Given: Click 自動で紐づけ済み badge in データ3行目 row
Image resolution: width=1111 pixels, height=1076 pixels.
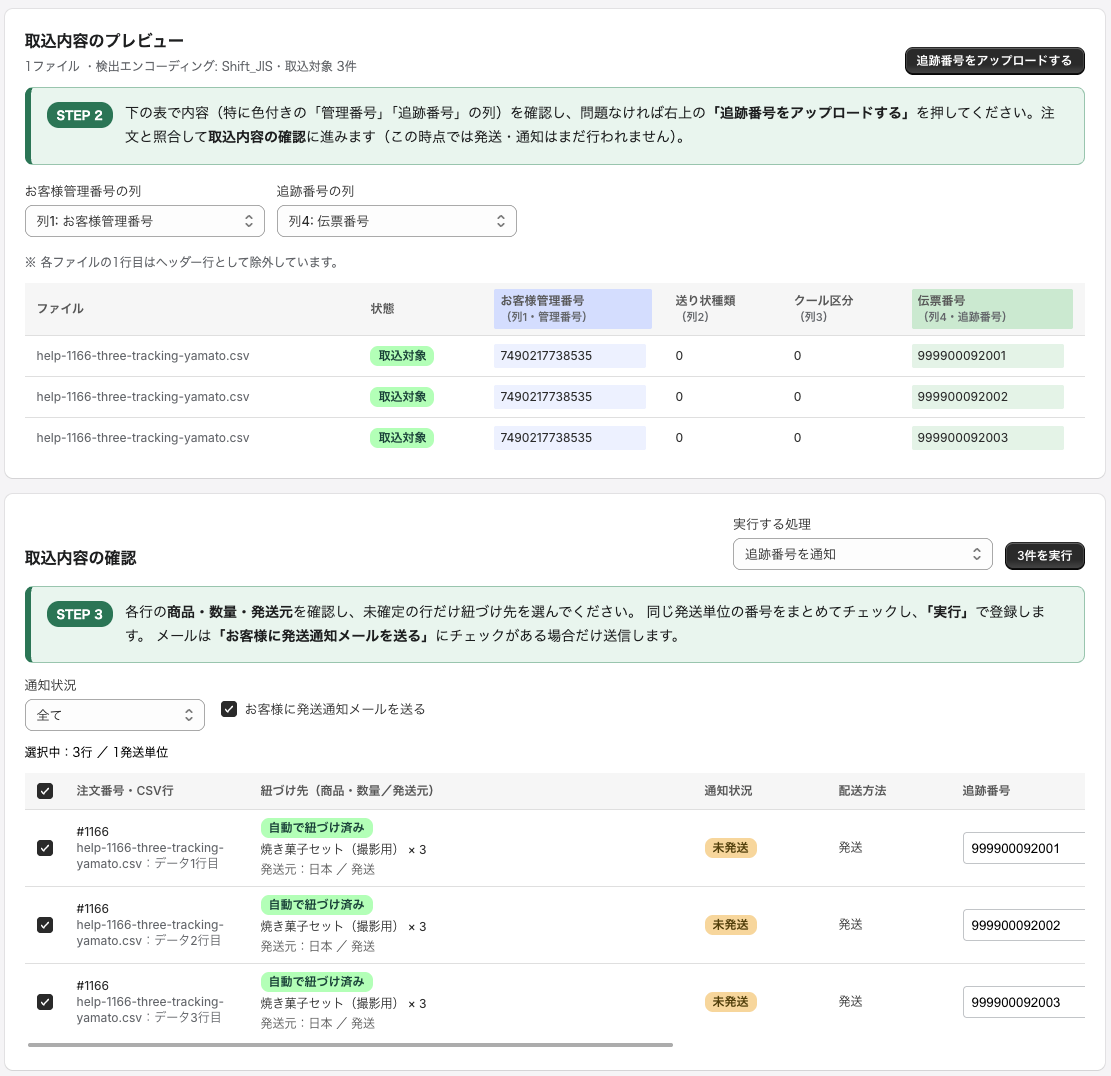Looking at the screenshot, I should pyautogui.click(x=317, y=982).
